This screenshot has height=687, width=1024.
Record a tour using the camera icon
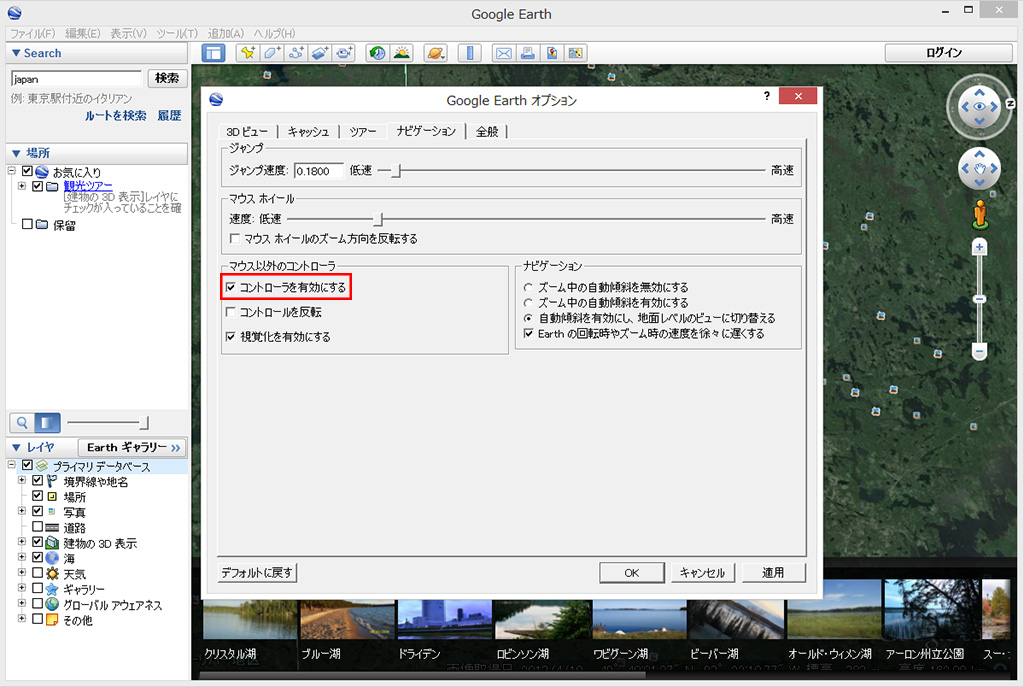[344, 53]
